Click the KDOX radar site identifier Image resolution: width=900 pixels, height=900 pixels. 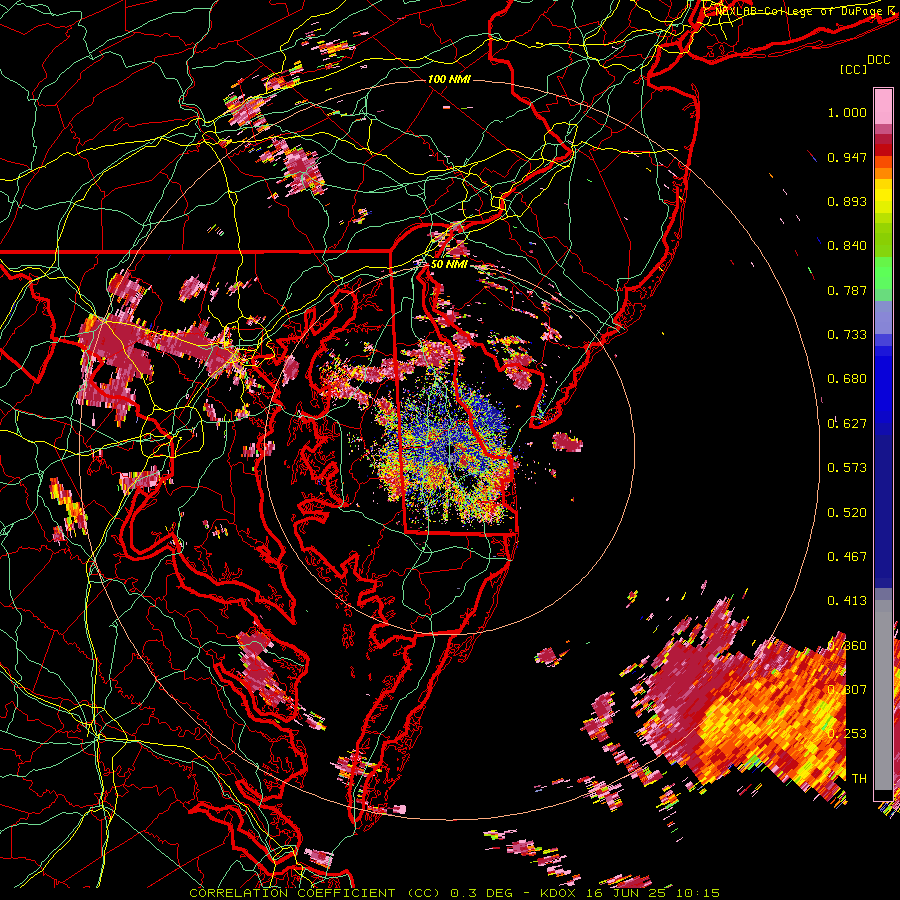pyautogui.click(x=559, y=893)
